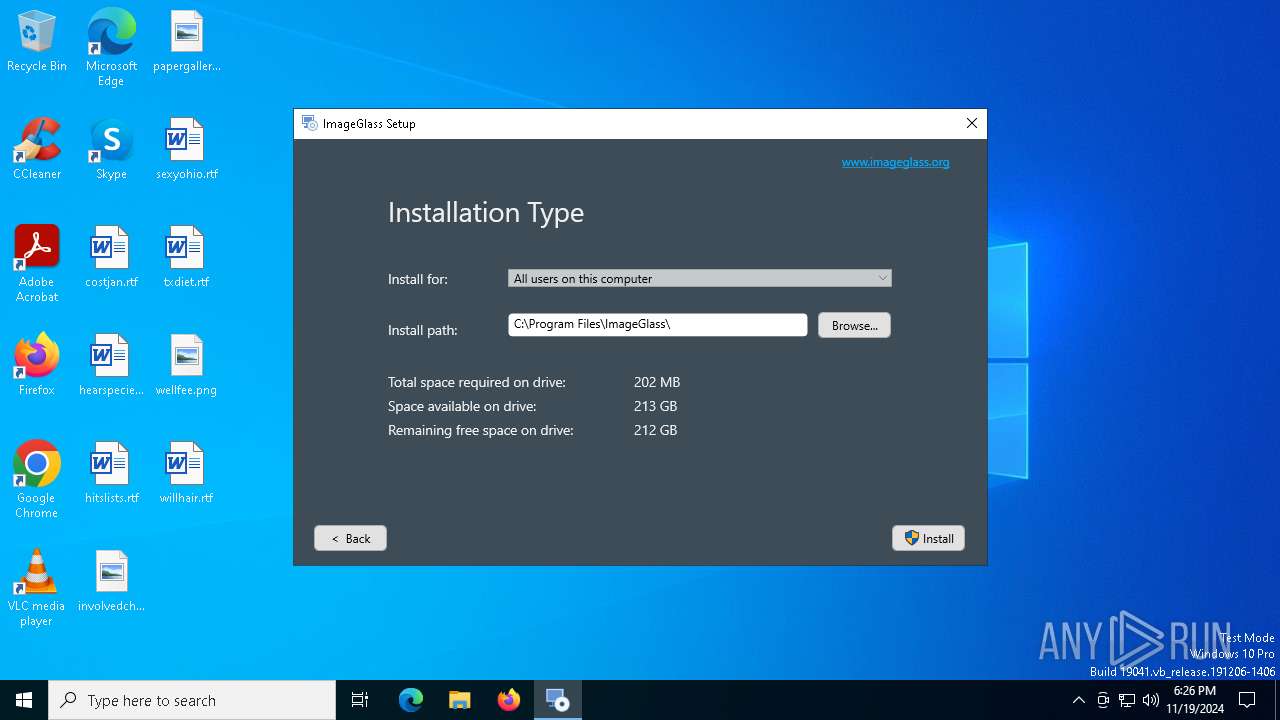Select the costjan.rtf document icon
This screenshot has height=720, width=1280.
point(111,257)
